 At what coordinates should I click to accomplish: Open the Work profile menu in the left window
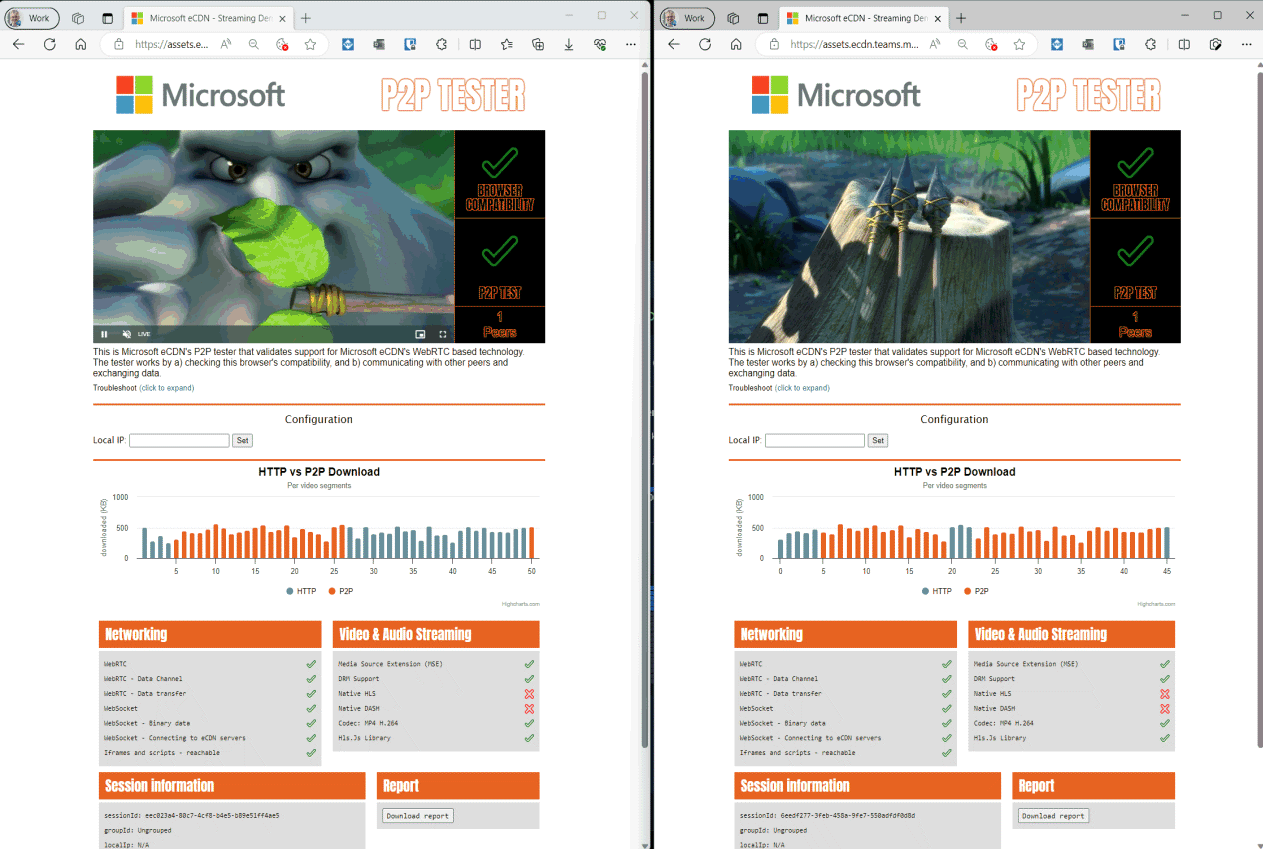click(x=30, y=18)
